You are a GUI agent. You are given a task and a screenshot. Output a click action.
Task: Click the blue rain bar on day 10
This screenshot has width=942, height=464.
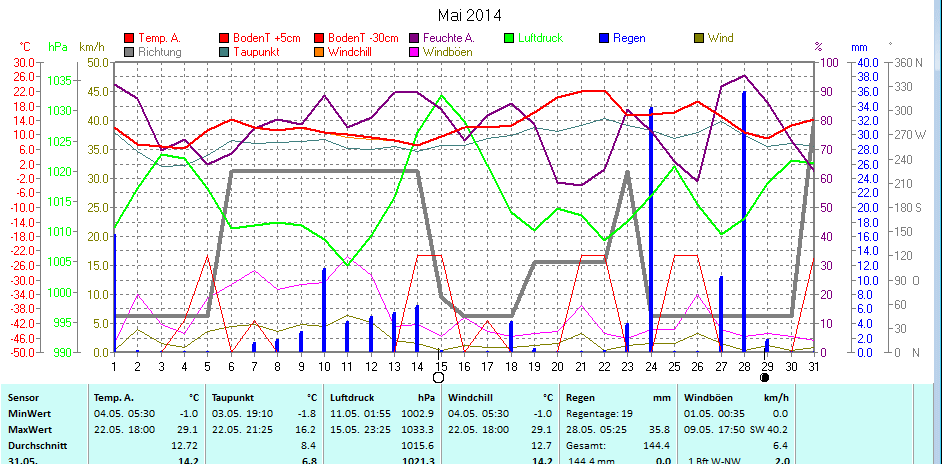(324, 310)
